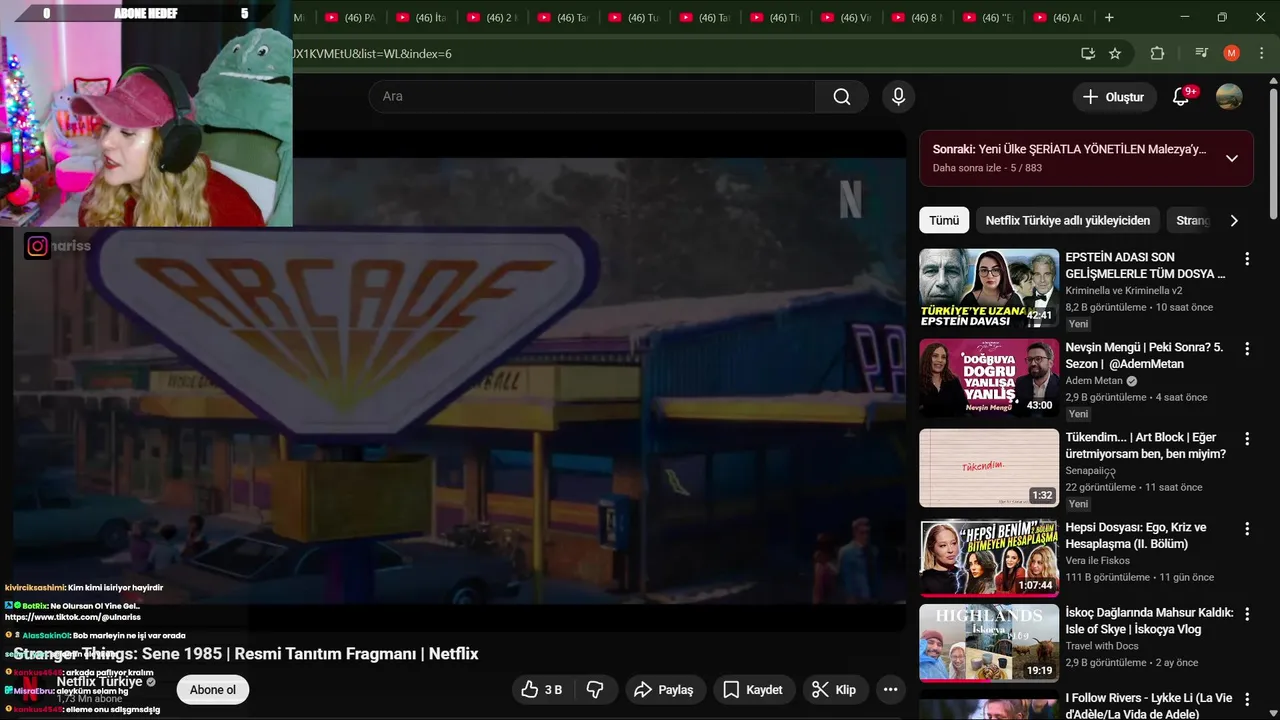Subscribe with Abone ol button

(213, 690)
